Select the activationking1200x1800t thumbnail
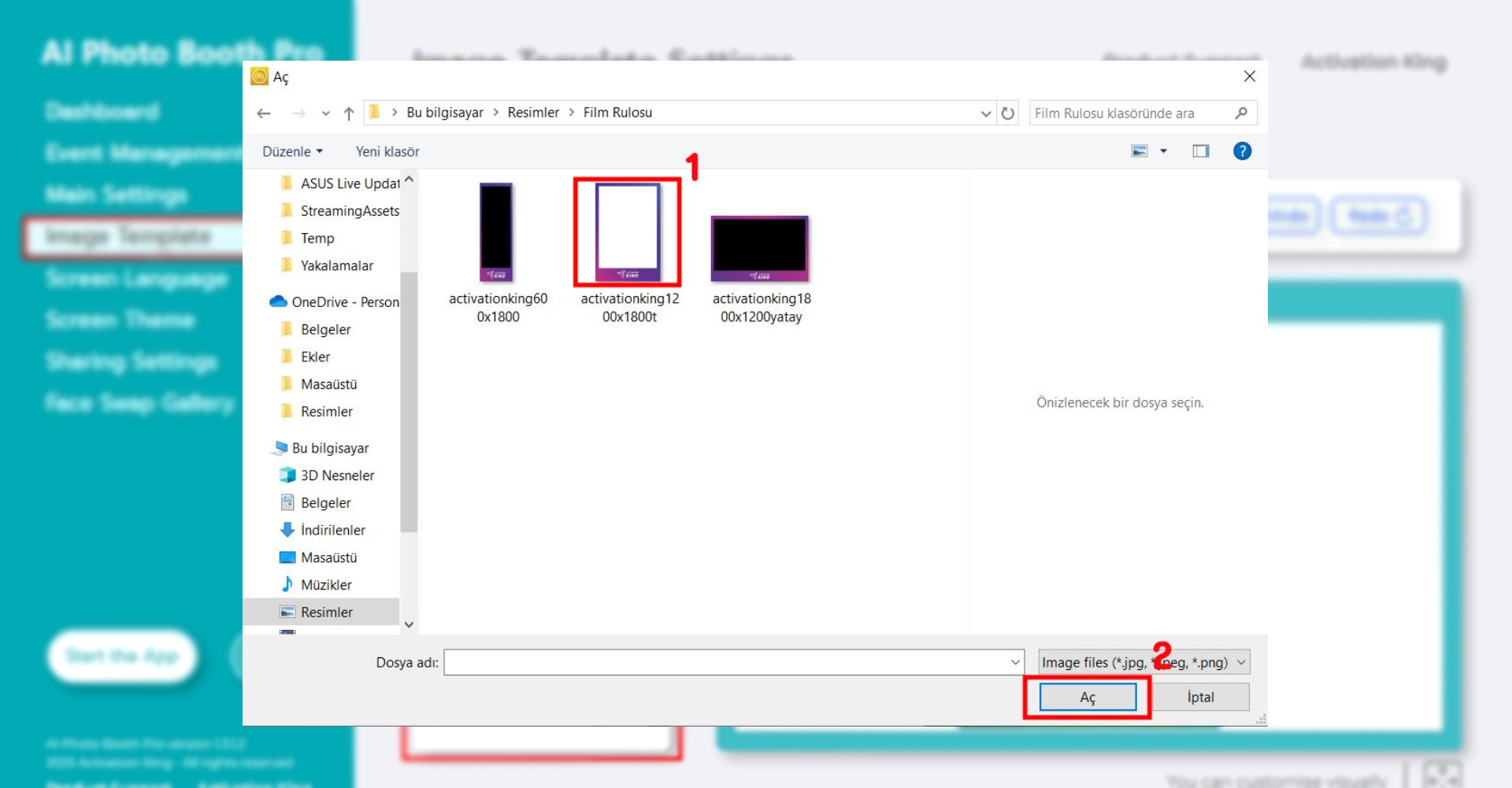This screenshot has height=788, width=1512. [x=628, y=233]
